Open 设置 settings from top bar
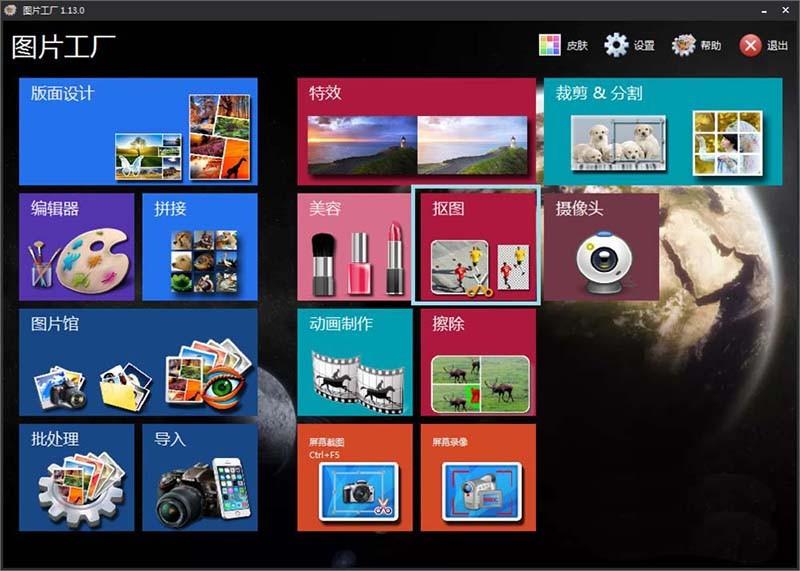The image size is (800, 571). [629, 45]
